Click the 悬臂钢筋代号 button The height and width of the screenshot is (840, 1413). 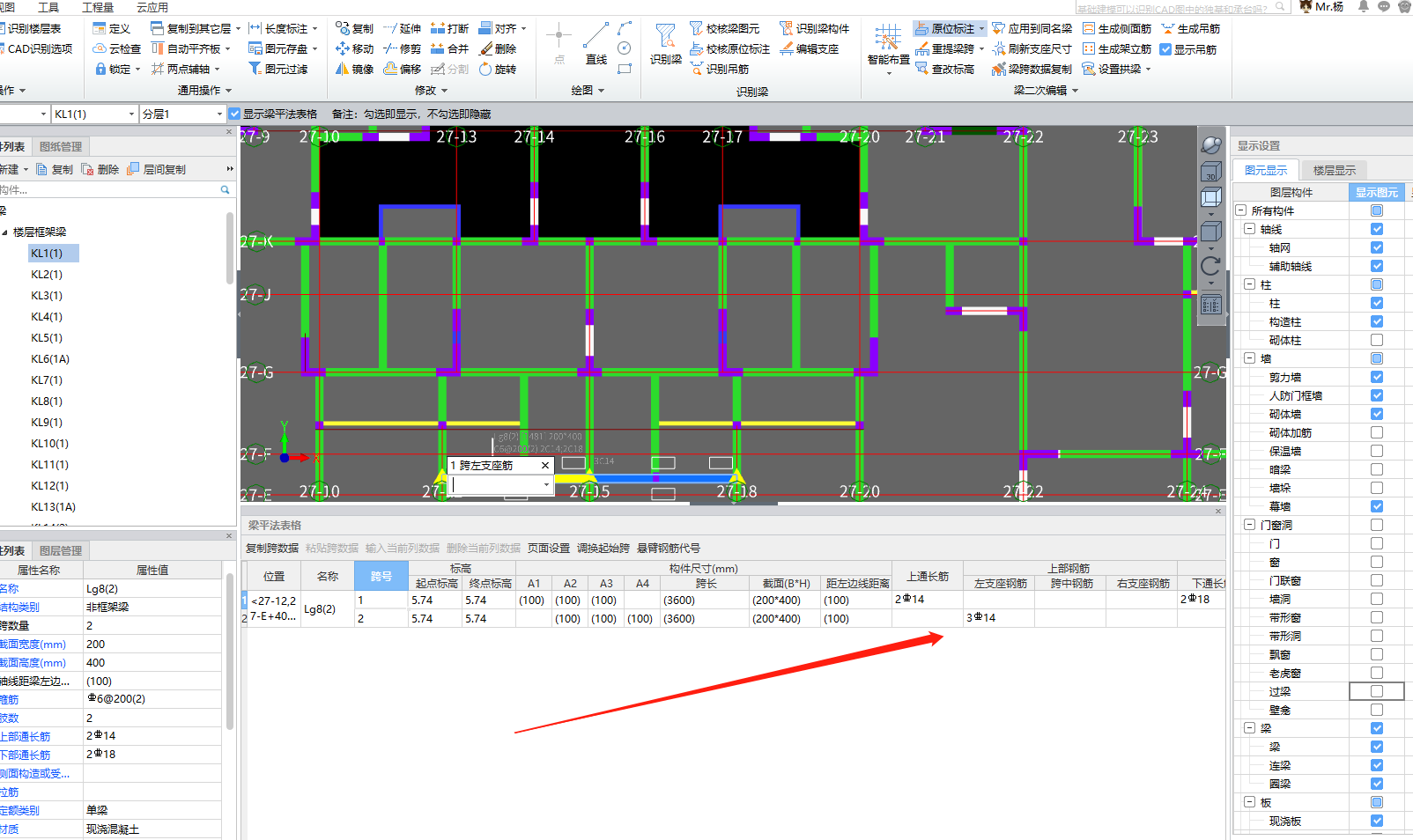pyautogui.click(x=669, y=548)
